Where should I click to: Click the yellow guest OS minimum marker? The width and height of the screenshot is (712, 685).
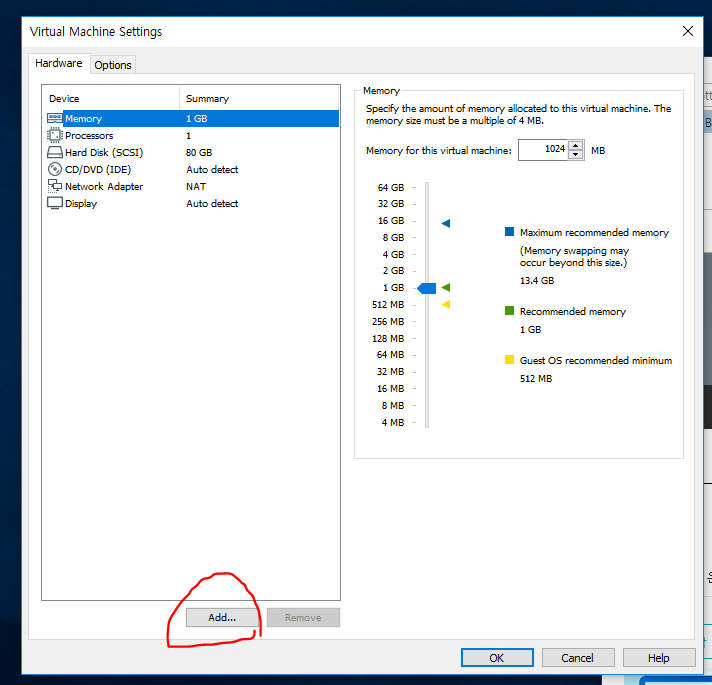(446, 305)
